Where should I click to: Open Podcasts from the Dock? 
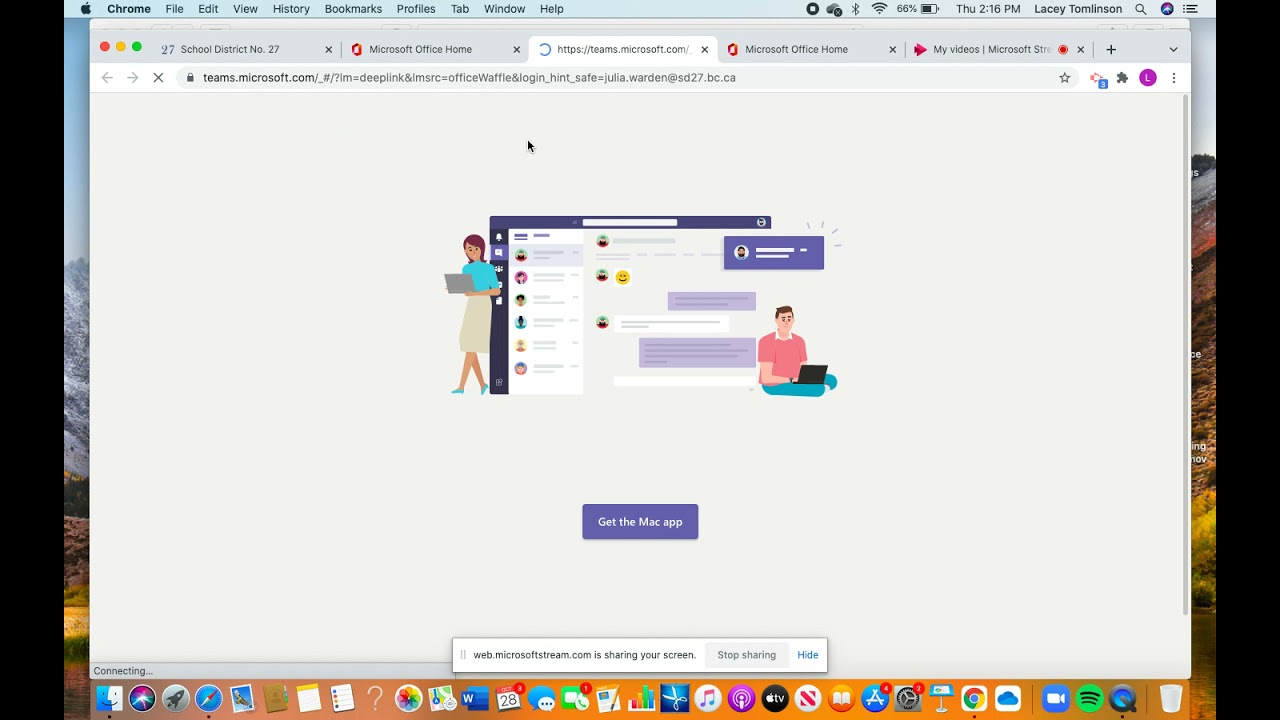click(x=741, y=698)
